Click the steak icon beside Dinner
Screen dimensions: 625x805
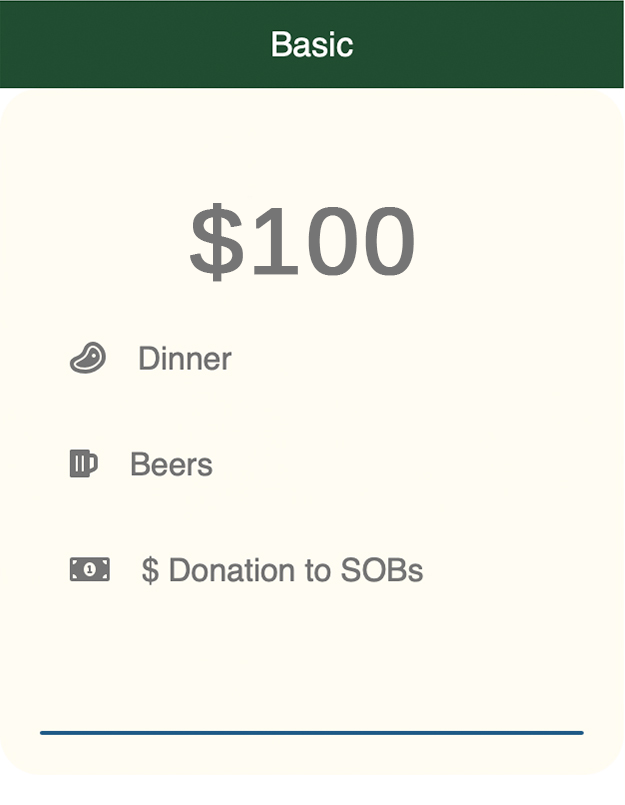pyautogui.click(x=88, y=358)
